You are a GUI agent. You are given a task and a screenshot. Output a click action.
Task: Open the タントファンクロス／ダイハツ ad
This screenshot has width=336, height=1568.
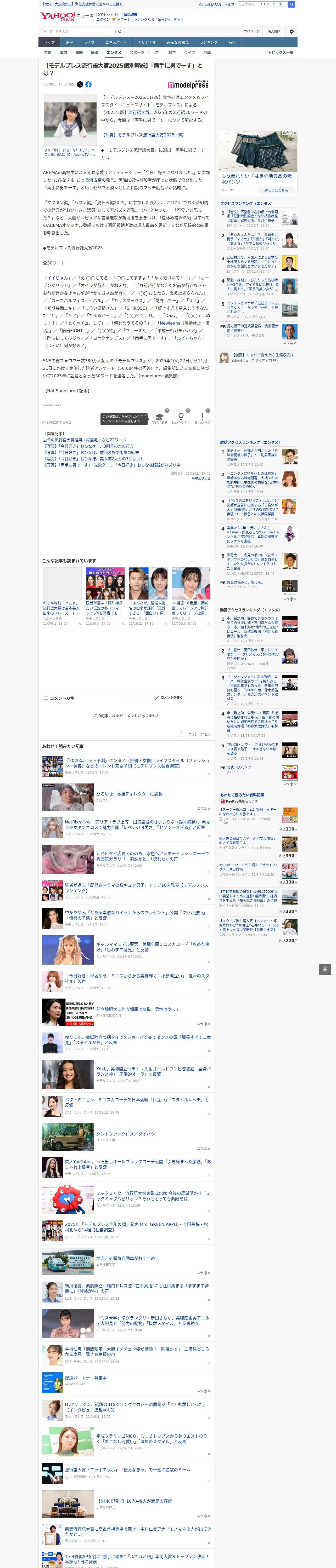click(x=126, y=1134)
